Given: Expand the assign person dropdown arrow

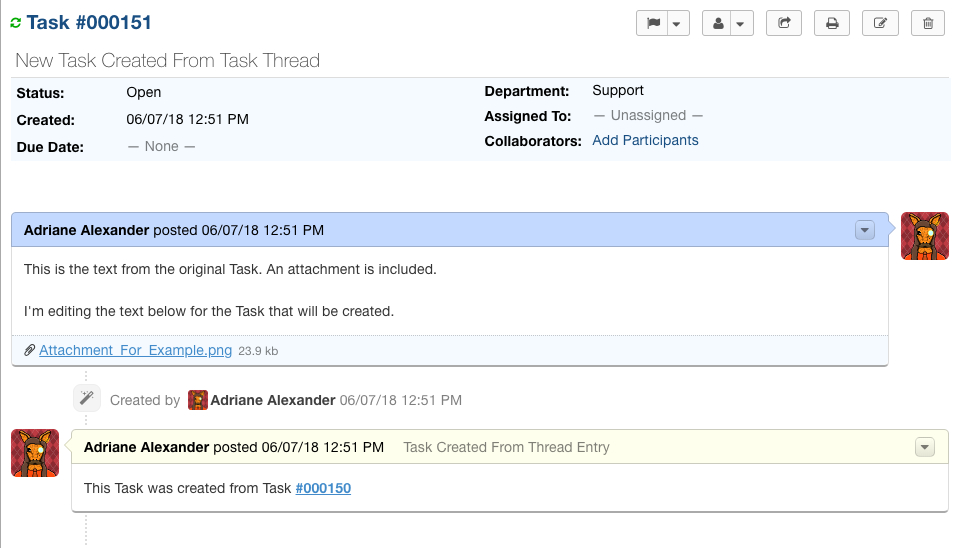Looking at the screenshot, I should pos(741,23).
